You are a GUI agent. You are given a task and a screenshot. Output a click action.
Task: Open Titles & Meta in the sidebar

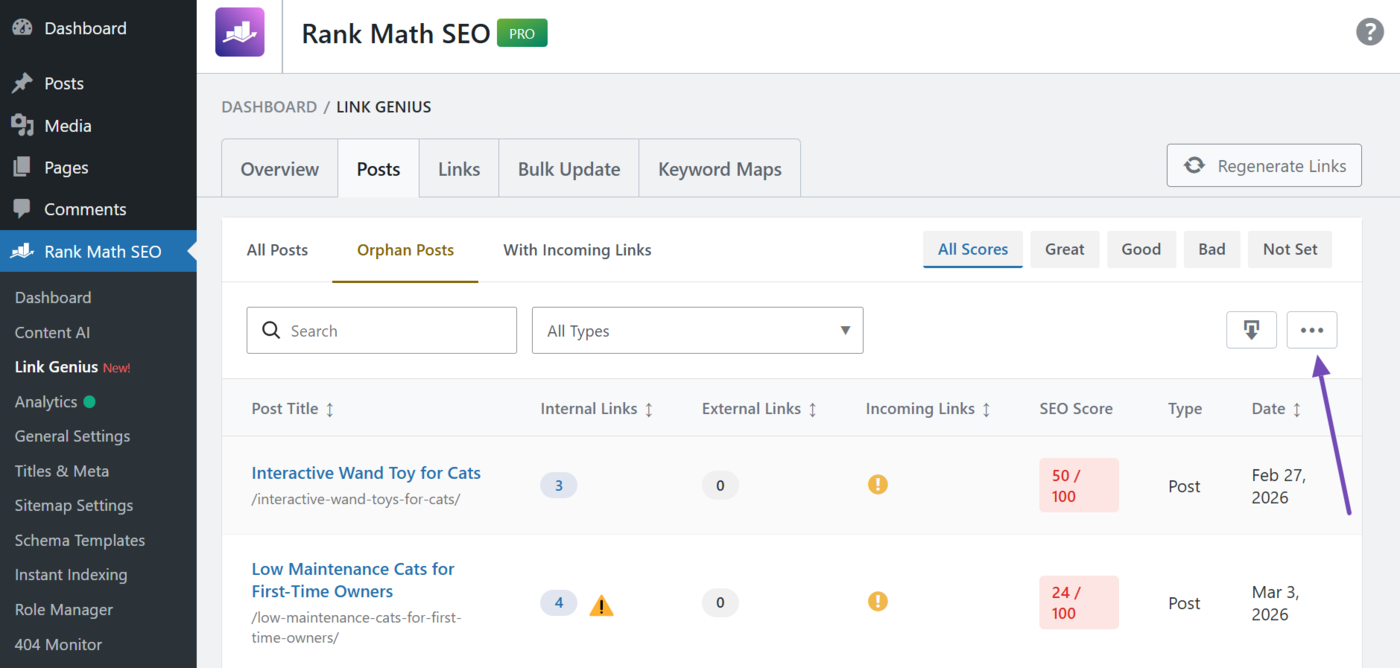62,471
